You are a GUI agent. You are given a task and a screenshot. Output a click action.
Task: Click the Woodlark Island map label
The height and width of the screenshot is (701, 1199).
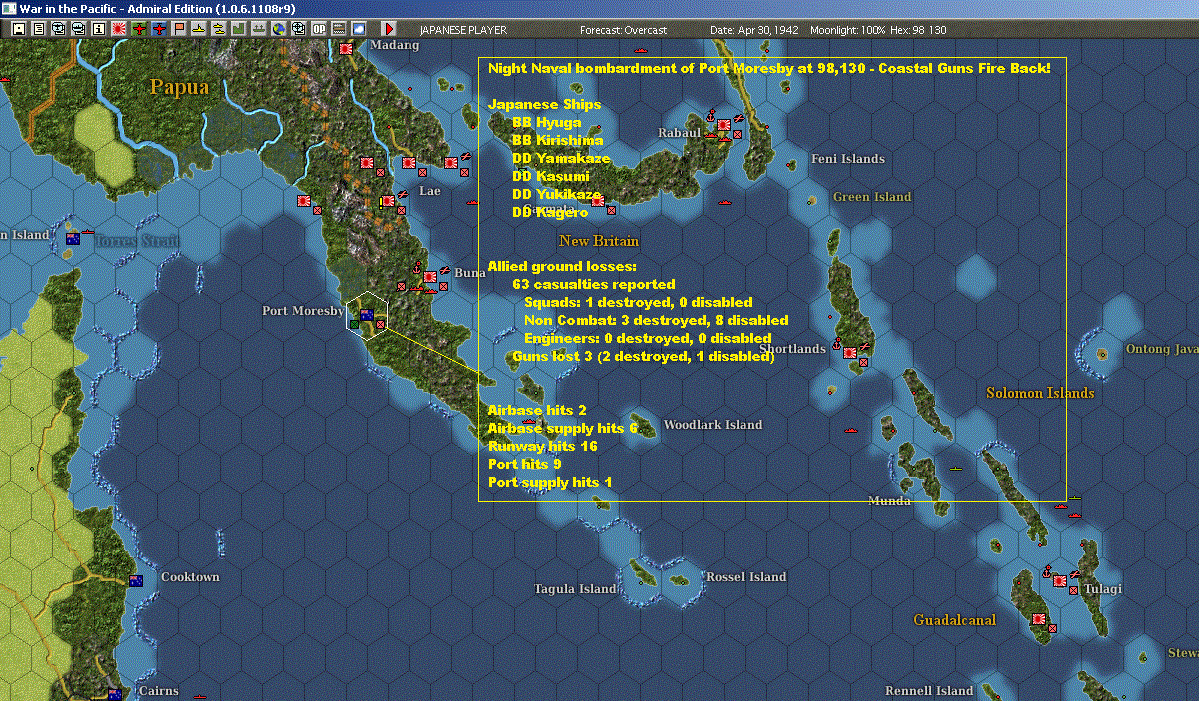(713, 425)
